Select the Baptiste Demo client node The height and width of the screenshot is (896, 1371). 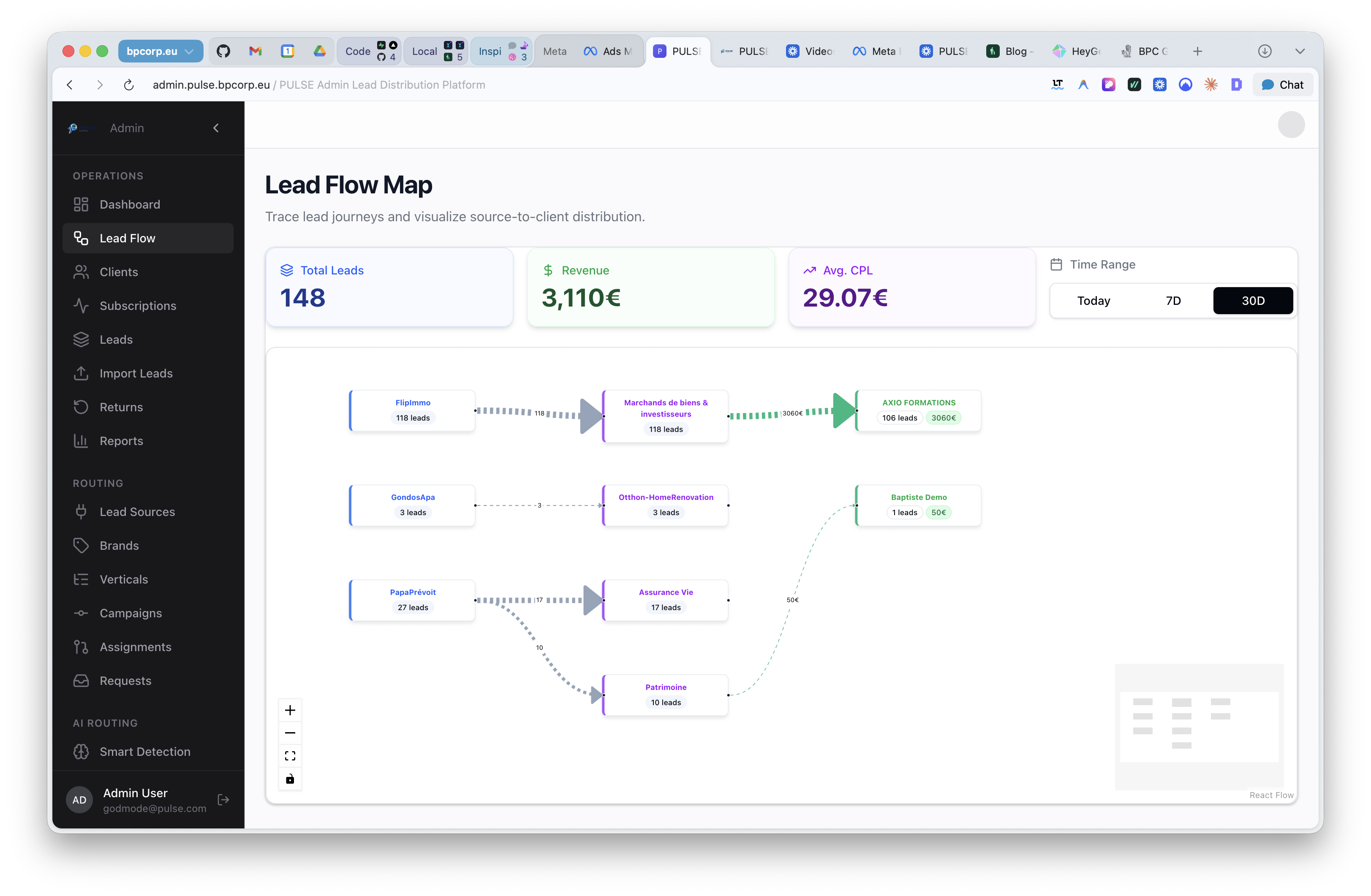(x=918, y=505)
